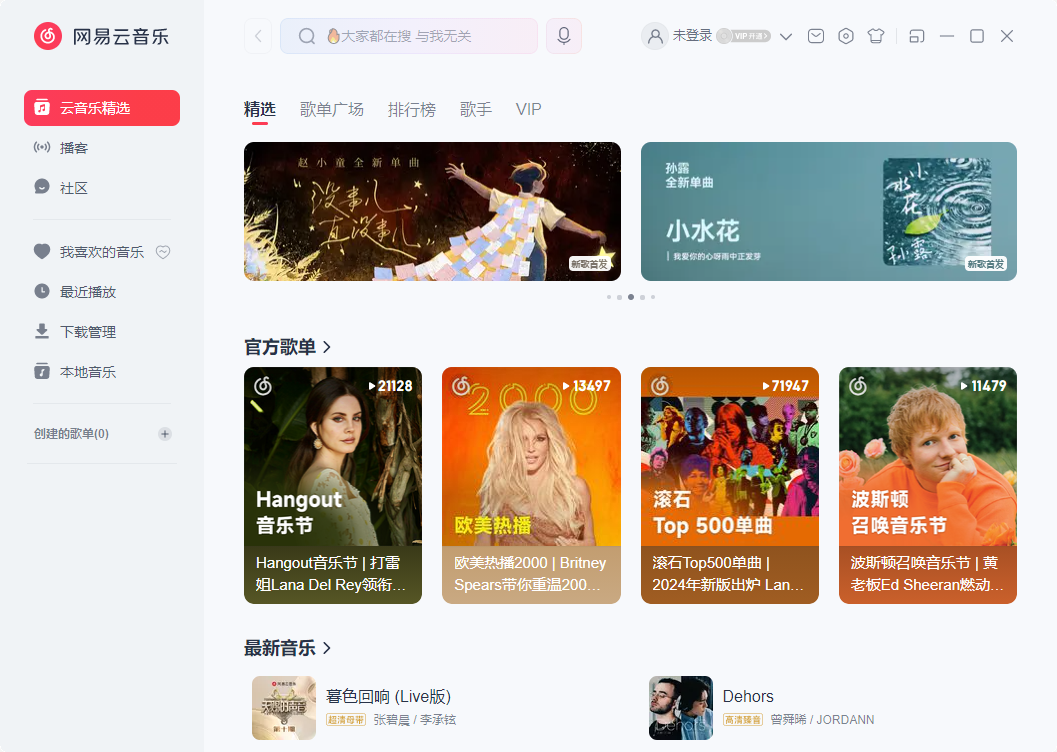Open the mail messages icon
This screenshot has width=1057, height=752.
coord(816,36)
